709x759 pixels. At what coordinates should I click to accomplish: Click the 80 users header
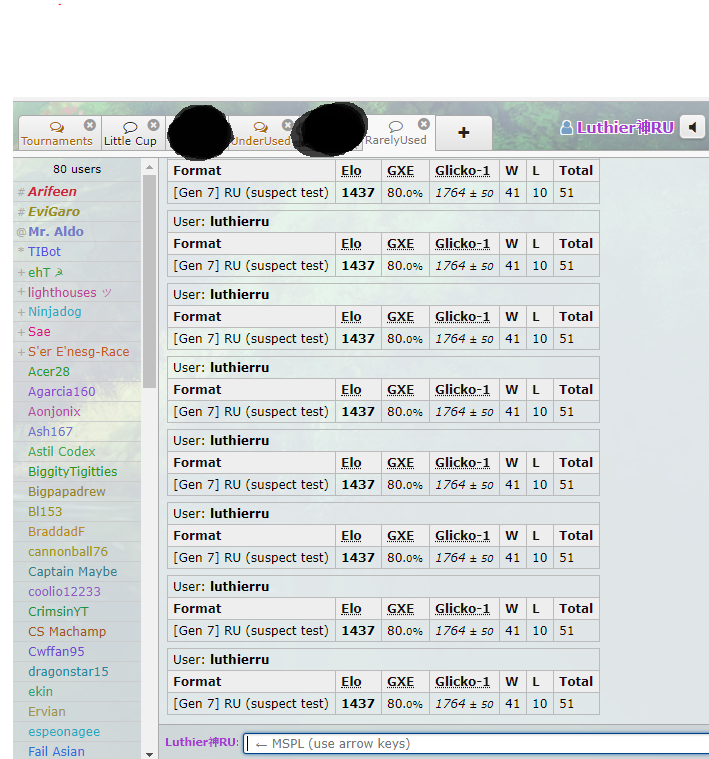point(77,169)
